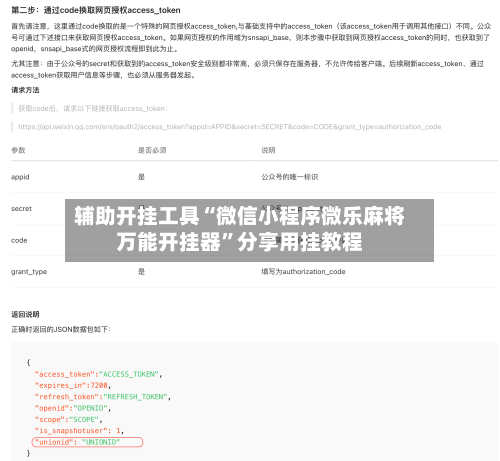Click the '是否必须' column header
The width and height of the screenshot is (500, 461).
pyautogui.click(x=152, y=150)
